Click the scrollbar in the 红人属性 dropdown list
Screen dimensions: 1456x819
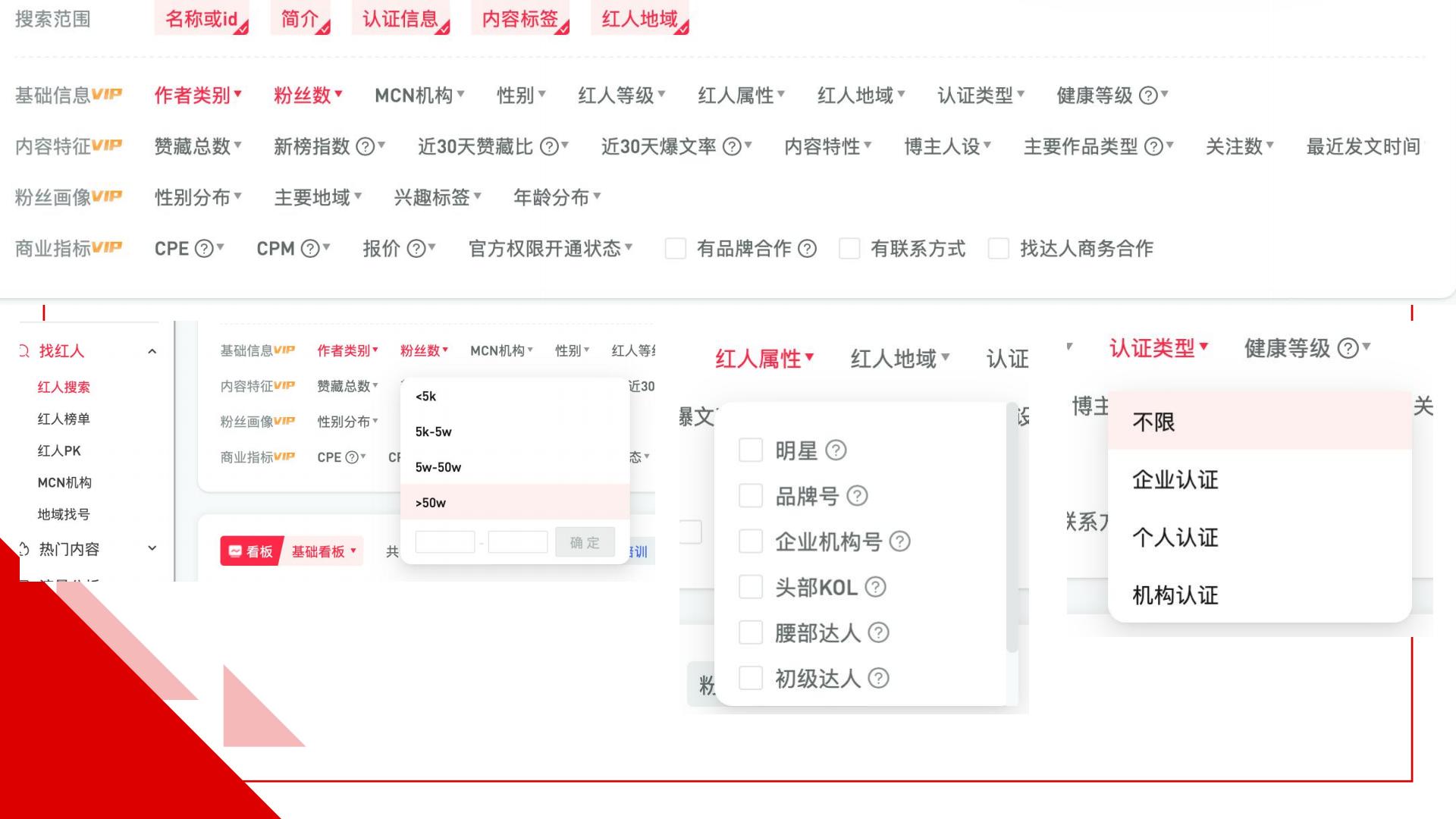(1012, 527)
